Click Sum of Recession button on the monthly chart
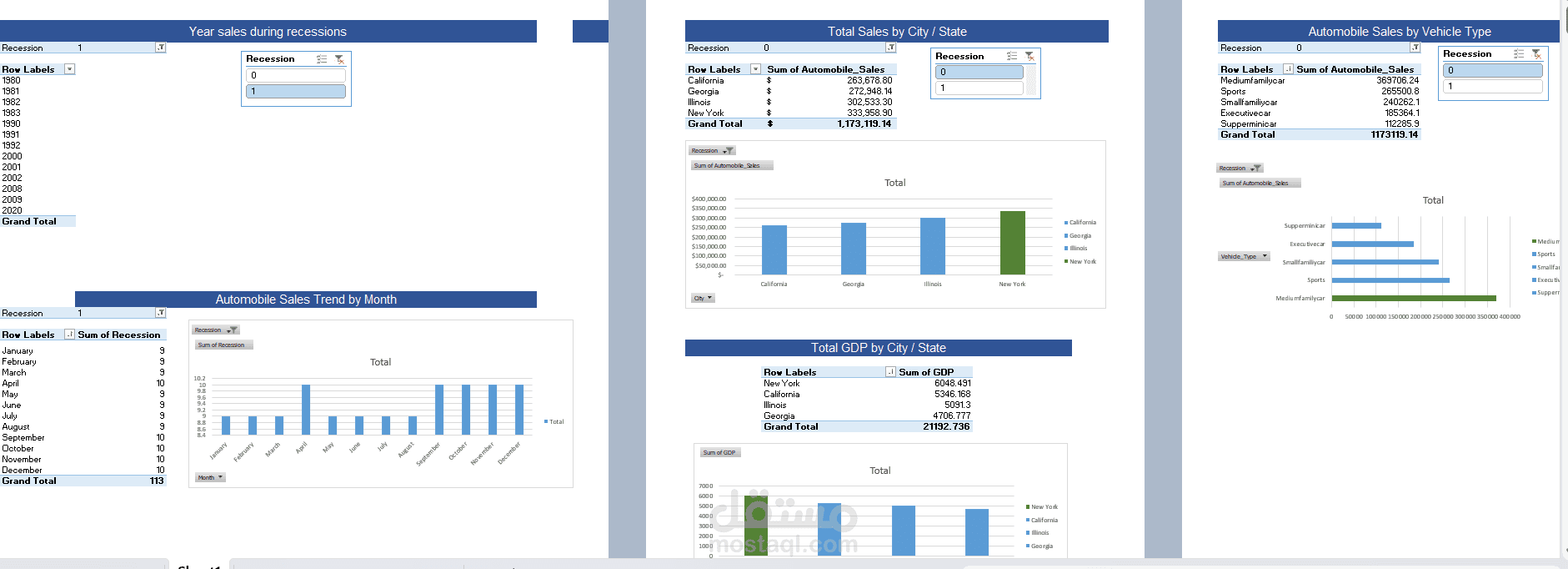Image resolution: width=1568 pixels, height=569 pixels. pyautogui.click(x=224, y=345)
